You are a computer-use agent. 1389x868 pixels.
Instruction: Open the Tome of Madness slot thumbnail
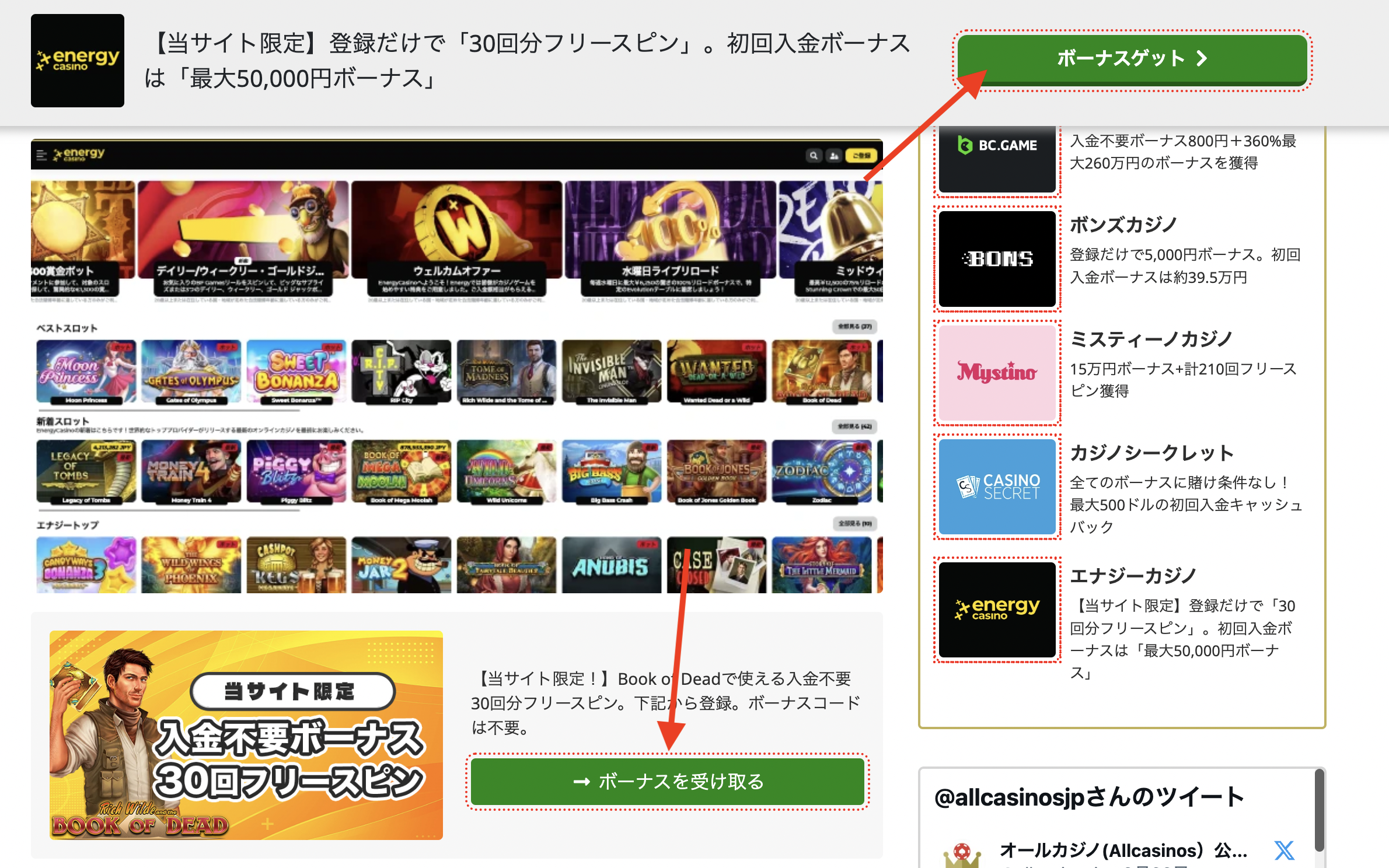point(506,372)
